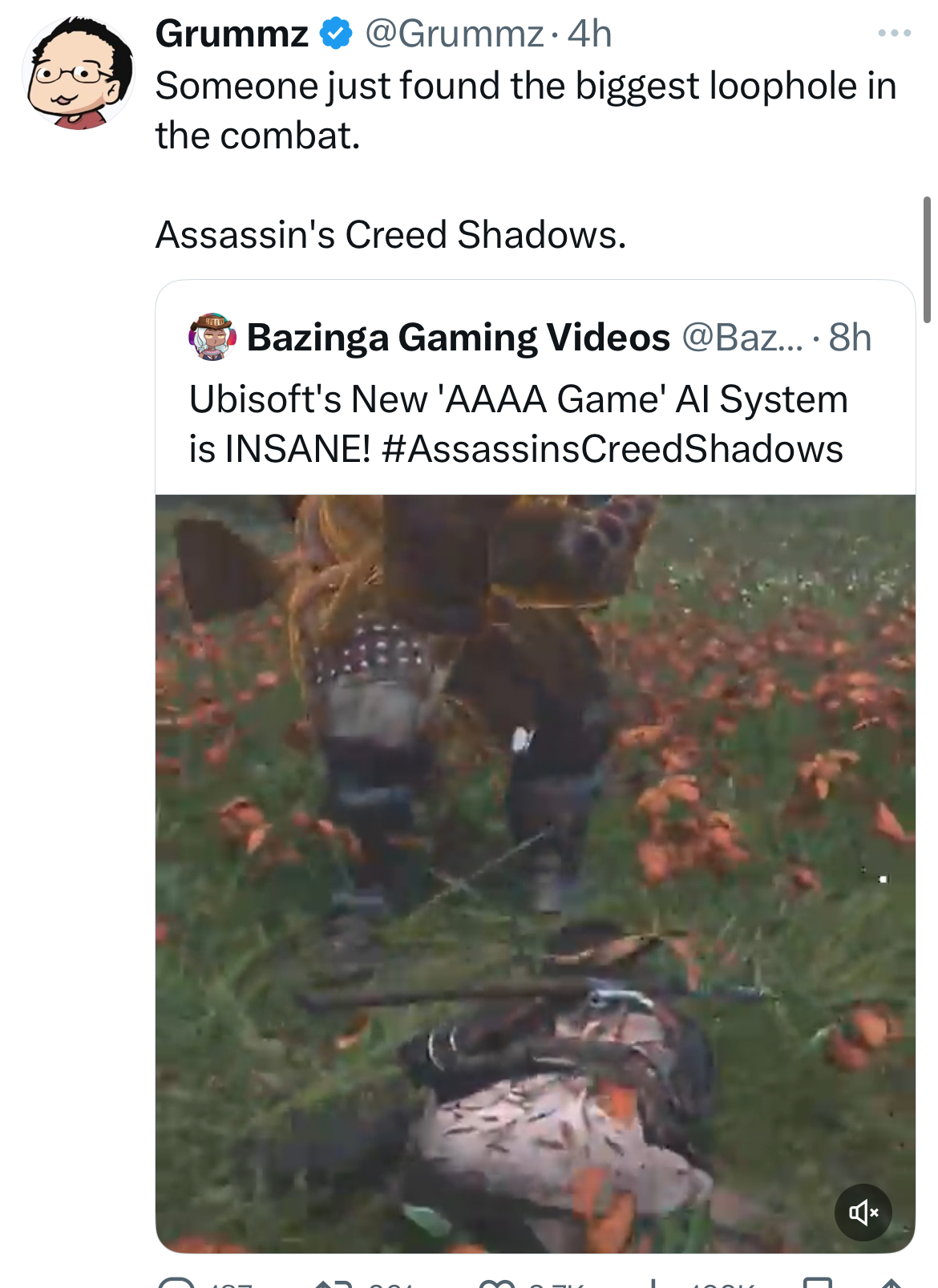Click the blue verified badge next to Grummz
This screenshot has width=938, height=1288.
tap(336, 34)
